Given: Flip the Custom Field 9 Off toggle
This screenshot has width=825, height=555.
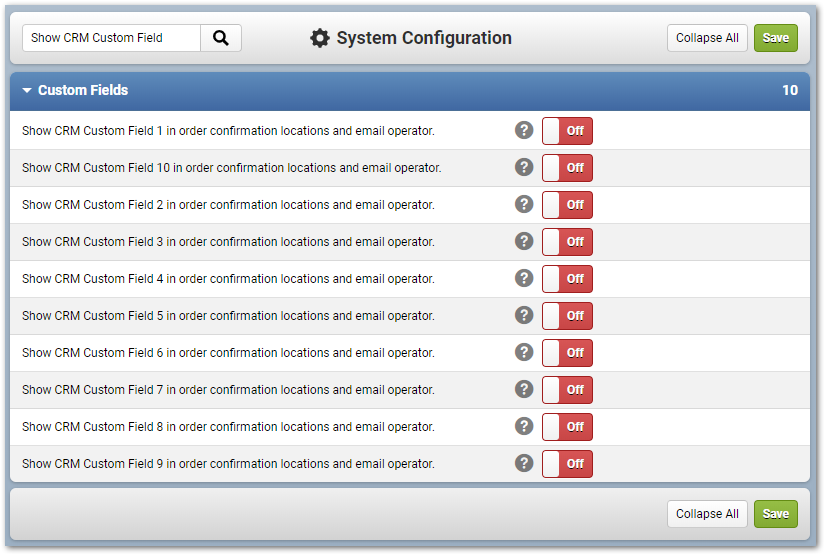Looking at the screenshot, I should pyautogui.click(x=567, y=463).
